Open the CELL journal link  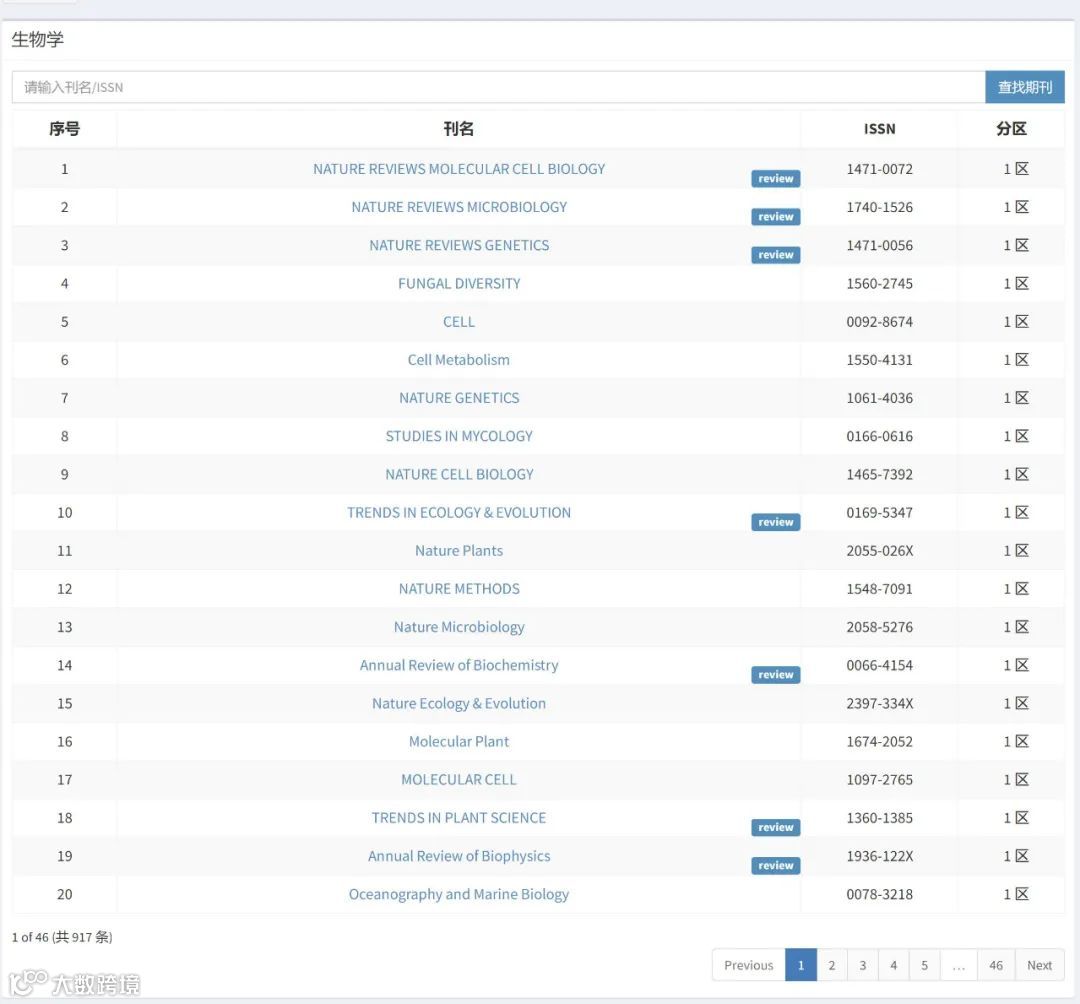[x=459, y=322]
